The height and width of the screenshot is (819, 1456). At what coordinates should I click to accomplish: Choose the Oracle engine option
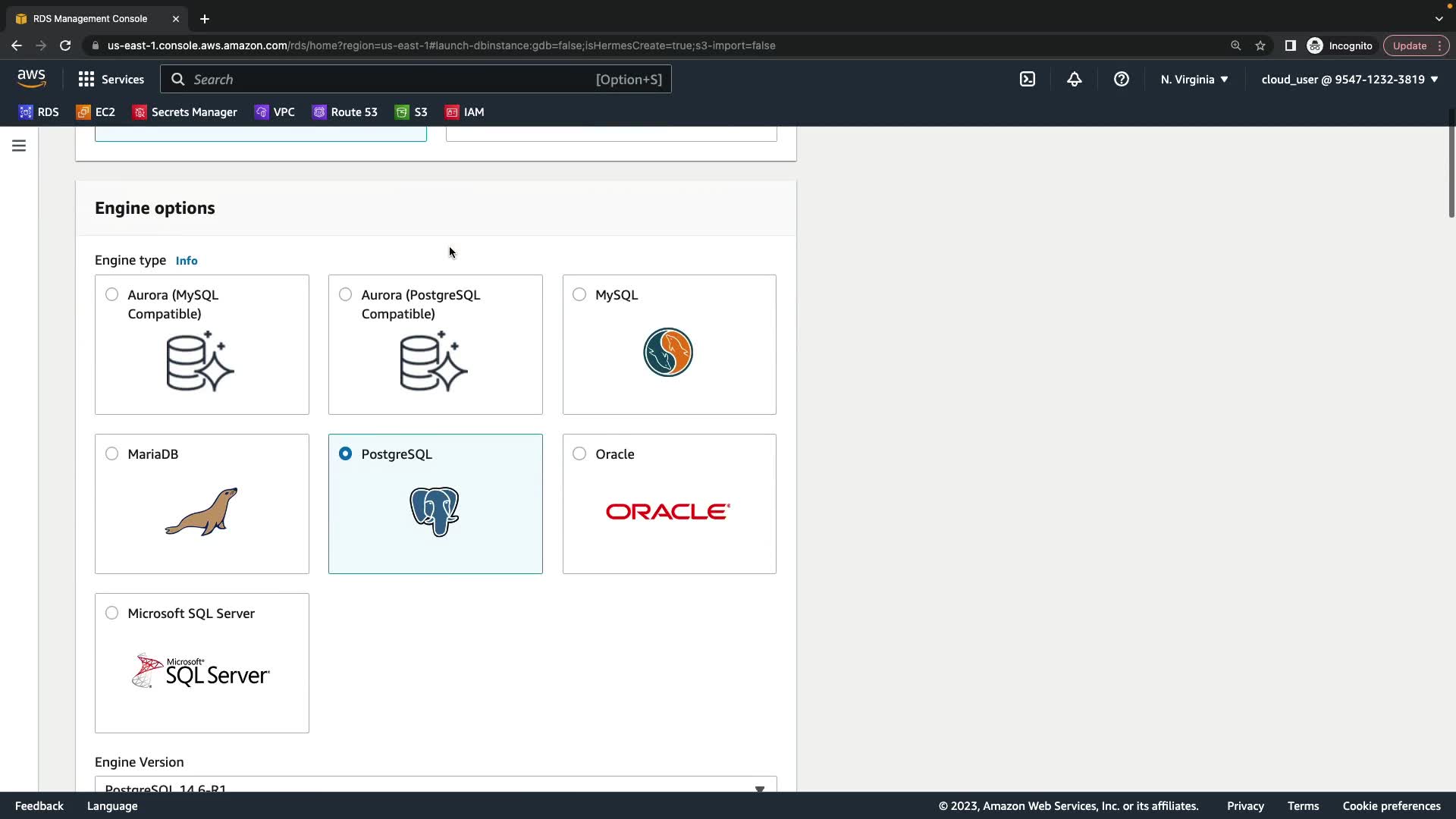[x=579, y=453]
